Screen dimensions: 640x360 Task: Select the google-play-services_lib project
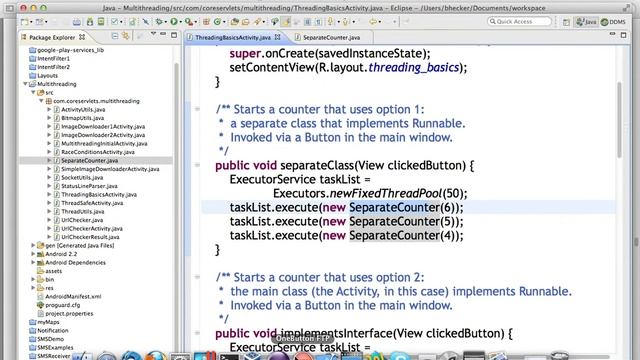[x=70, y=50]
